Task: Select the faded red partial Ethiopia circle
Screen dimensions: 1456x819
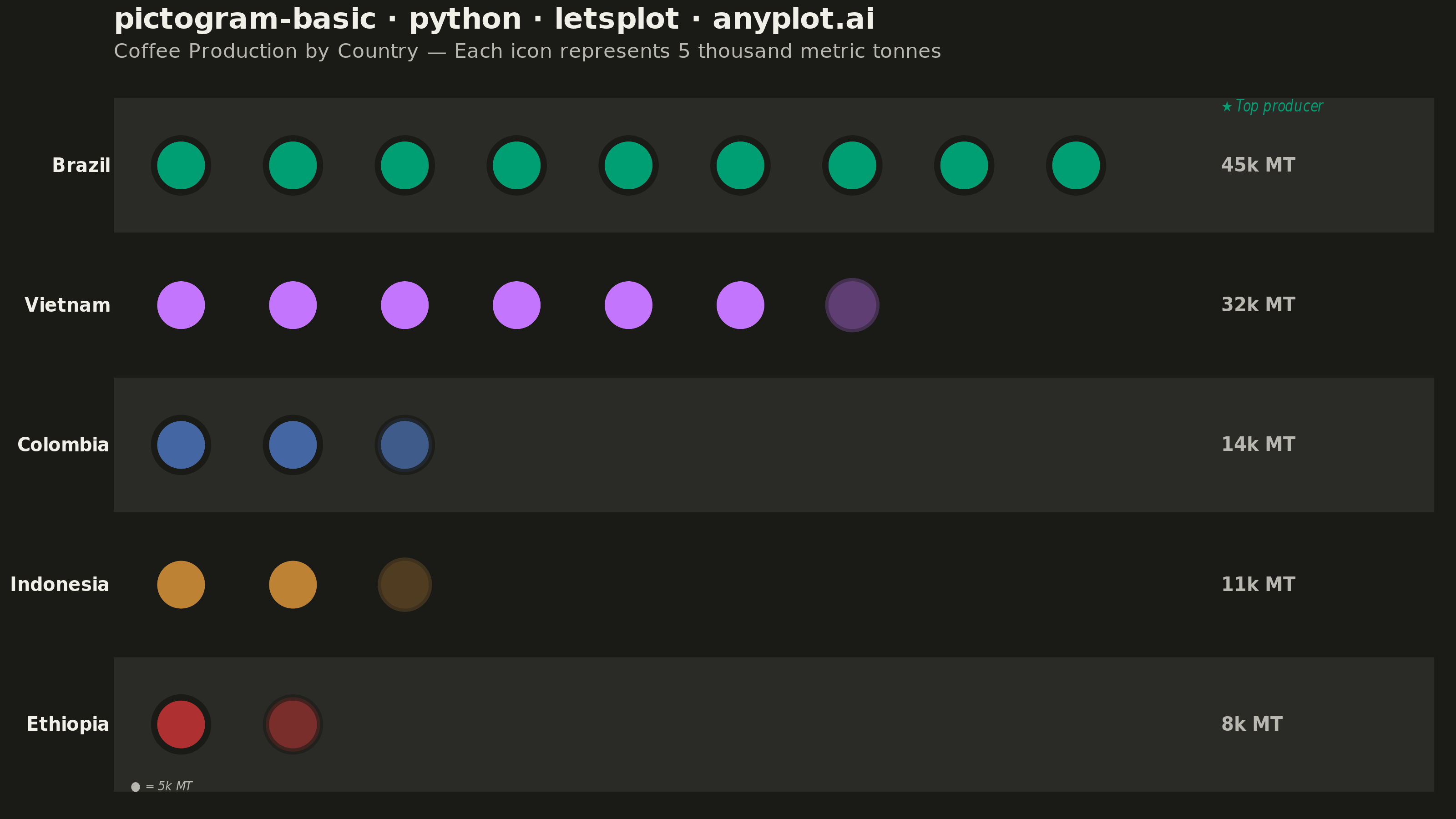Action: click(293, 724)
